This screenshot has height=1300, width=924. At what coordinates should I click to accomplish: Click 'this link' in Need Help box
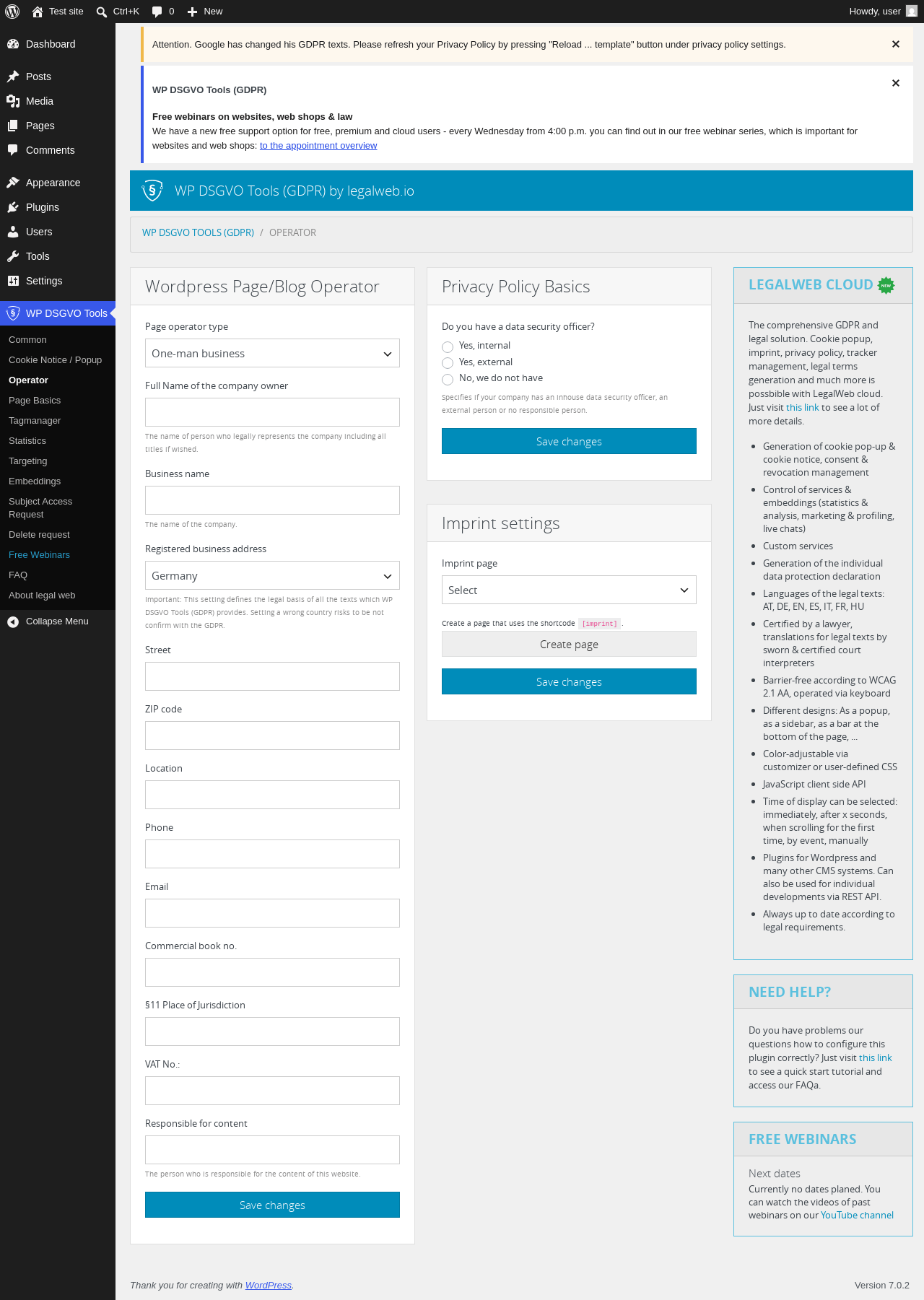(x=876, y=1058)
